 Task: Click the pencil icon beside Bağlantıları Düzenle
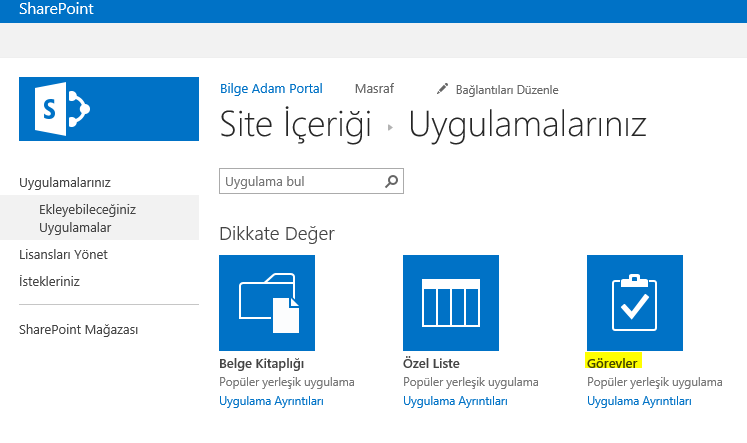click(443, 89)
